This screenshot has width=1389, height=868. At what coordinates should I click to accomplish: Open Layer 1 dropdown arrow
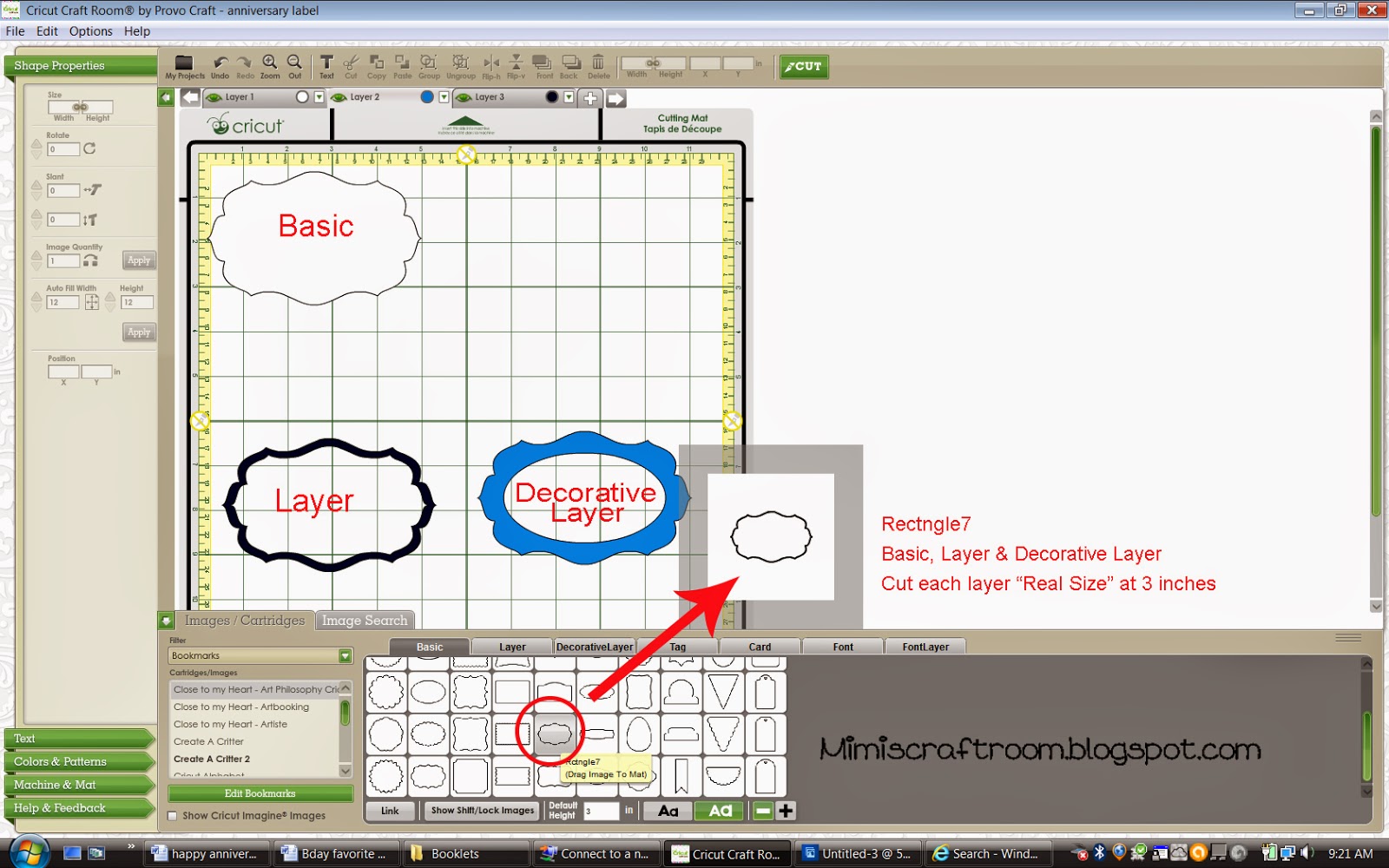pos(319,97)
